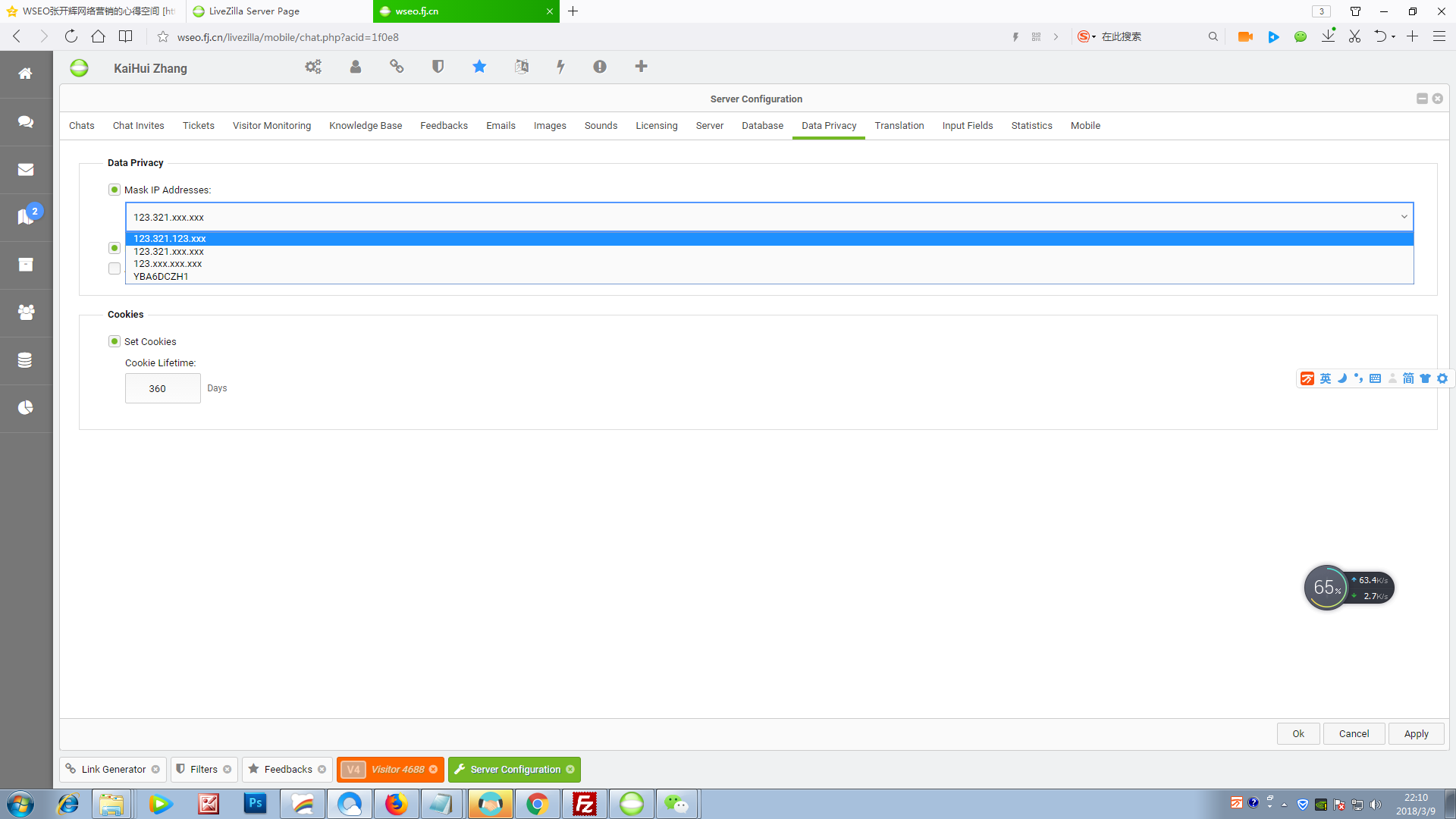Select 123.xxx.xxx.xxx from dropdown list
The width and height of the screenshot is (1456, 819).
point(167,263)
